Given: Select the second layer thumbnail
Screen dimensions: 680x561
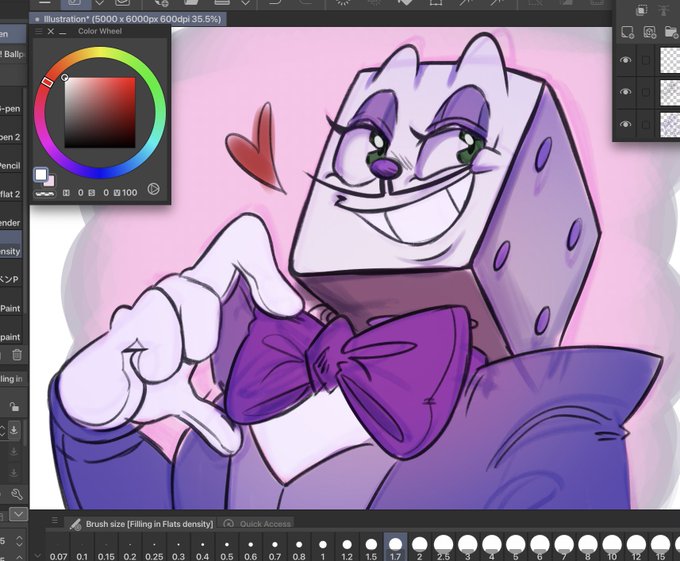Looking at the screenshot, I should [670, 92].
